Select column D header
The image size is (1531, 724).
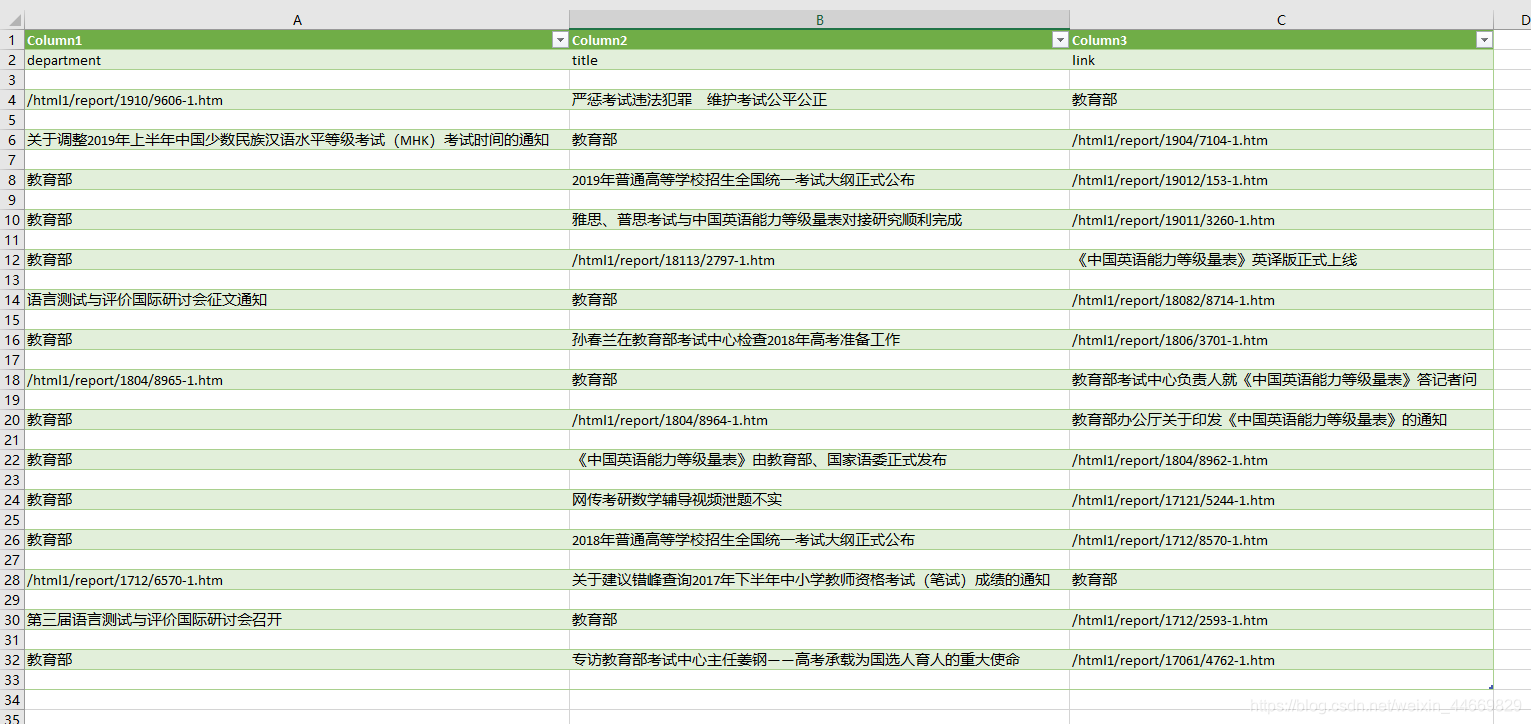coord(1512,20)
